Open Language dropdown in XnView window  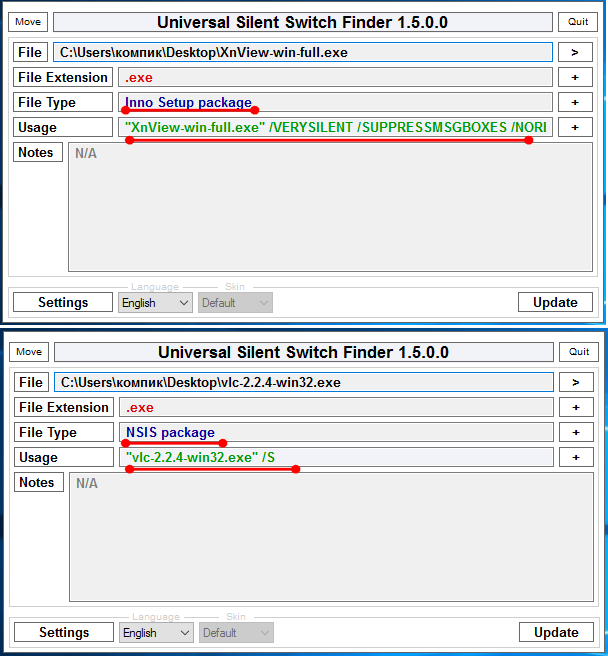[x=155, y=302]
